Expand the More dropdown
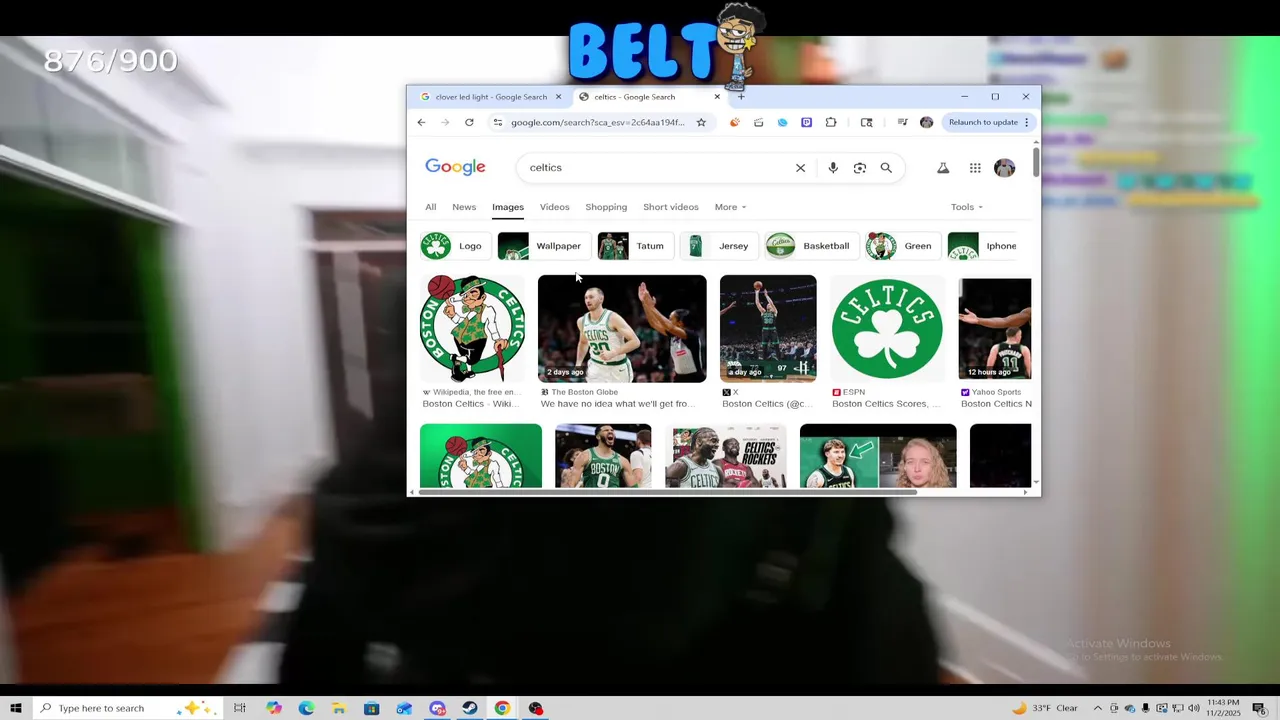Image resolution: width=1280 pixels, height=720 pixels. tap(730, 207)
